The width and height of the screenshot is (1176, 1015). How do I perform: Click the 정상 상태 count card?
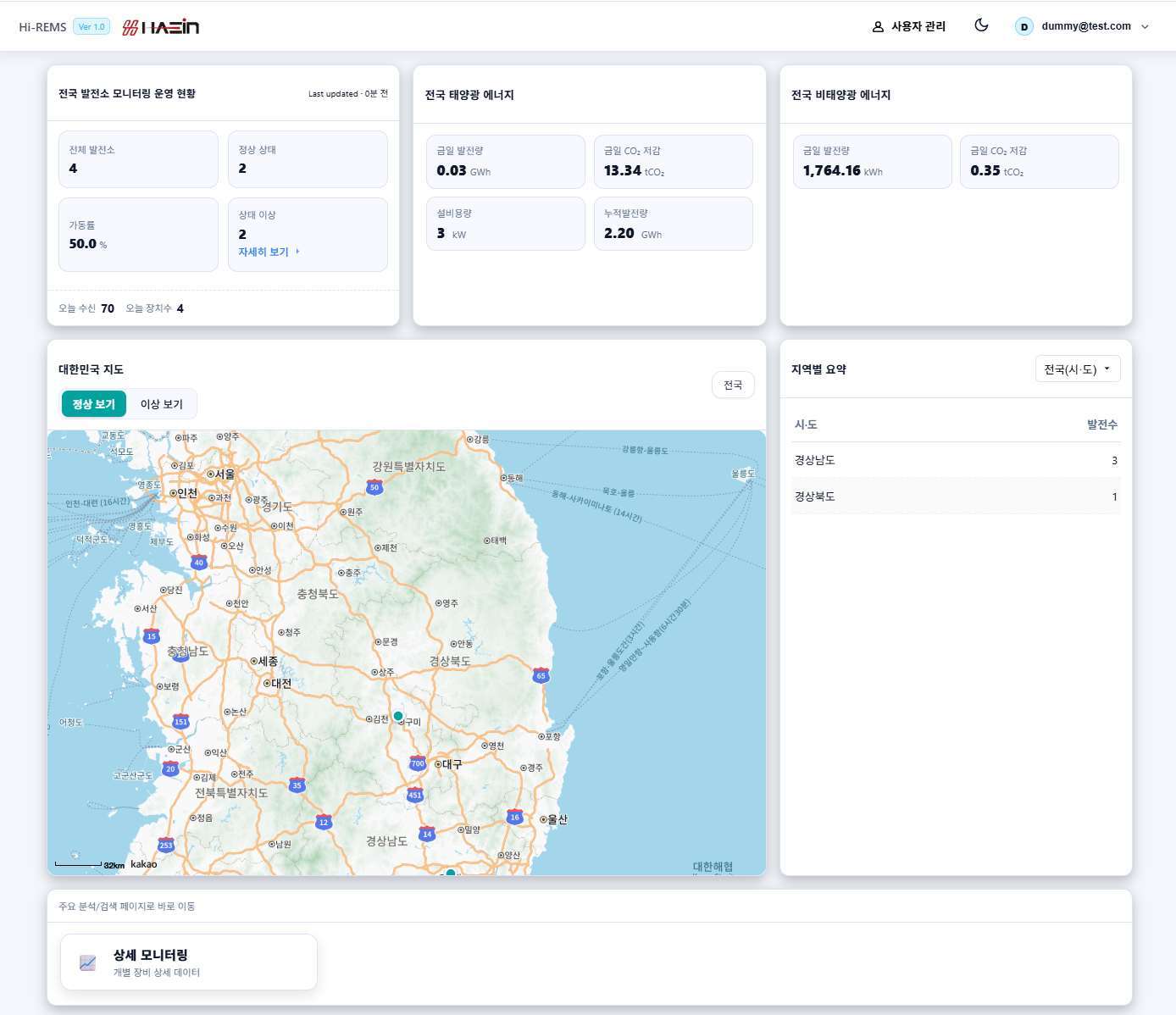pos(308,159)
